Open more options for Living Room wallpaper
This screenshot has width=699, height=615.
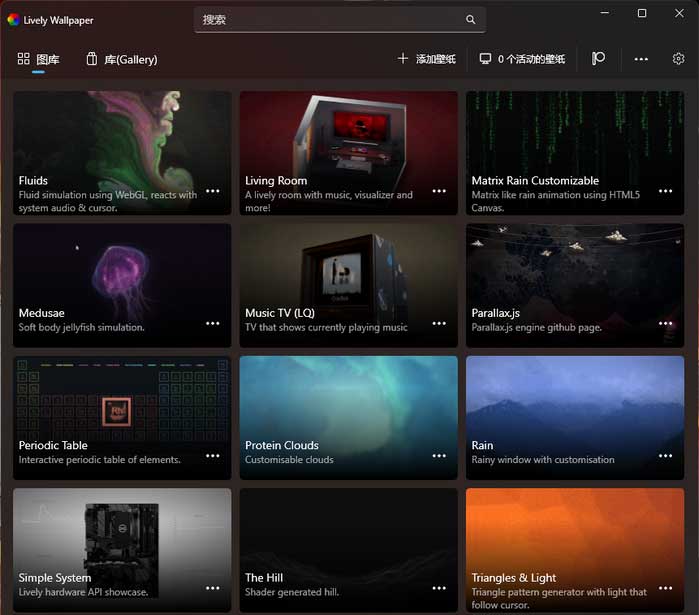click(x=439, y=191)
